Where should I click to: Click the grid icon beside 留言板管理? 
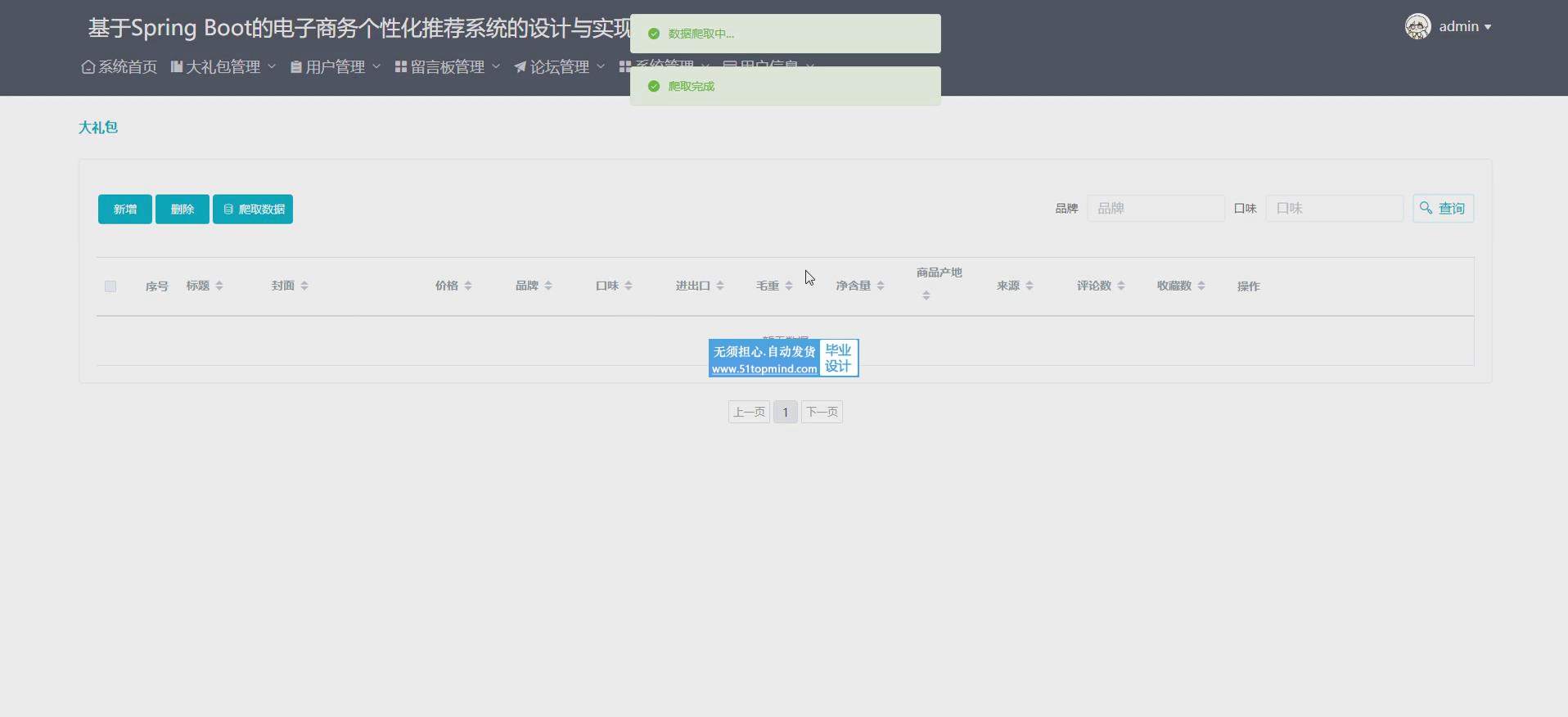pyautogui.click(x=401, y=67)
